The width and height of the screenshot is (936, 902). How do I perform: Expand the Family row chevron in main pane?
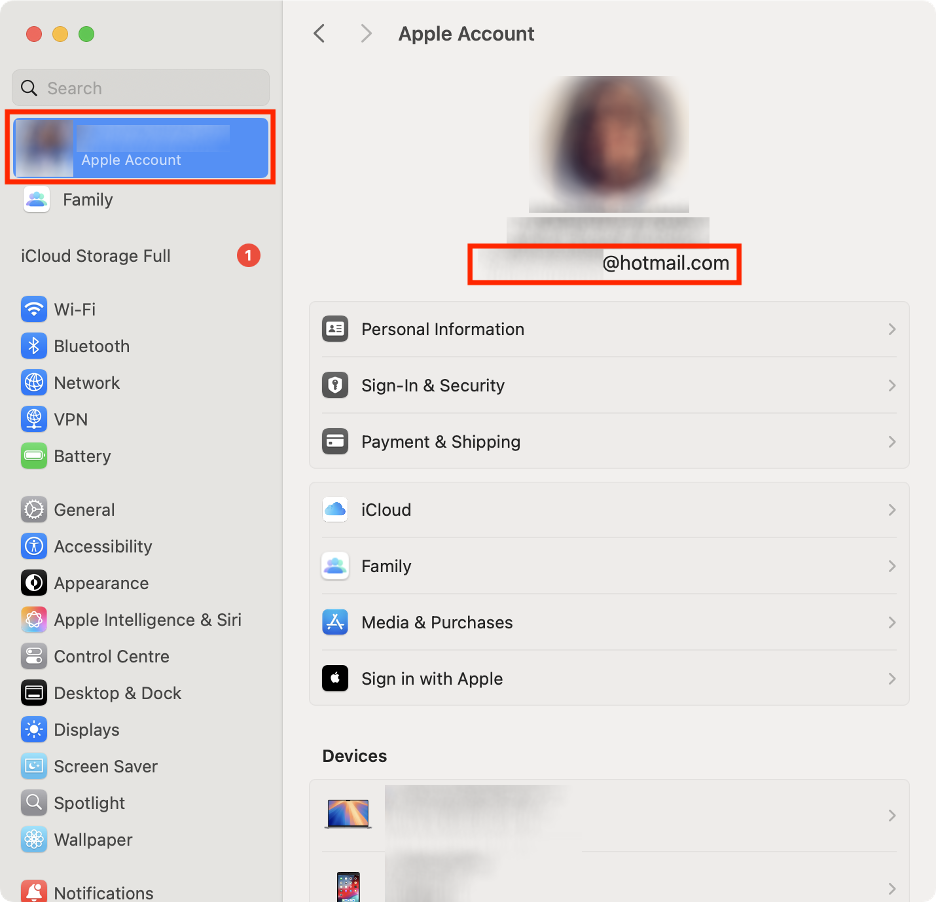892,566
